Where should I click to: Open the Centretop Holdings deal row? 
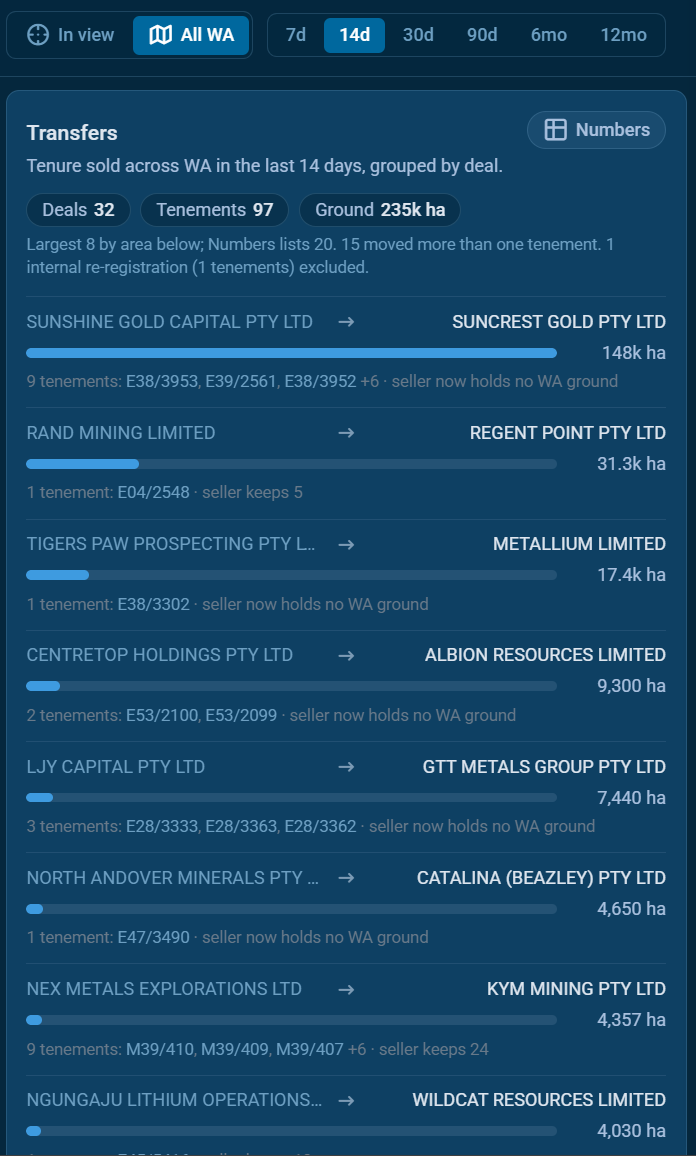pyautogui.click(x=346, y=686)
